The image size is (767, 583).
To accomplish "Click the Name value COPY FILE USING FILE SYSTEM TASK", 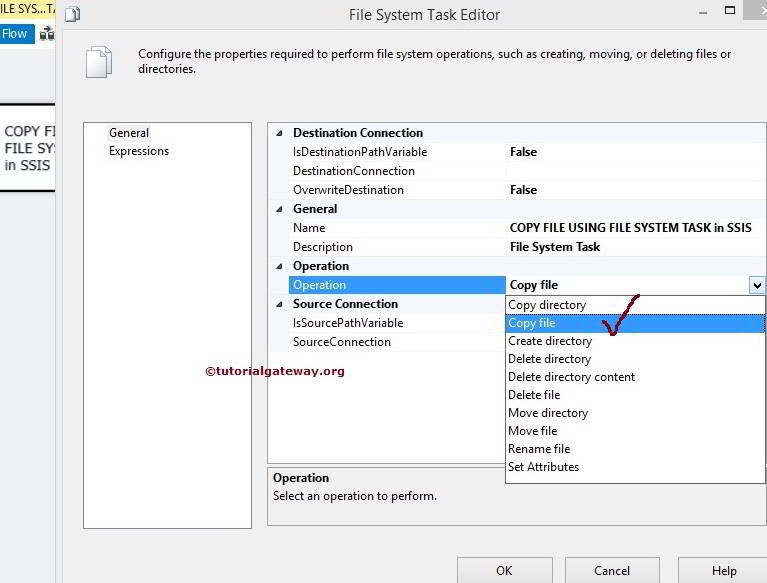I will point(631,228).
